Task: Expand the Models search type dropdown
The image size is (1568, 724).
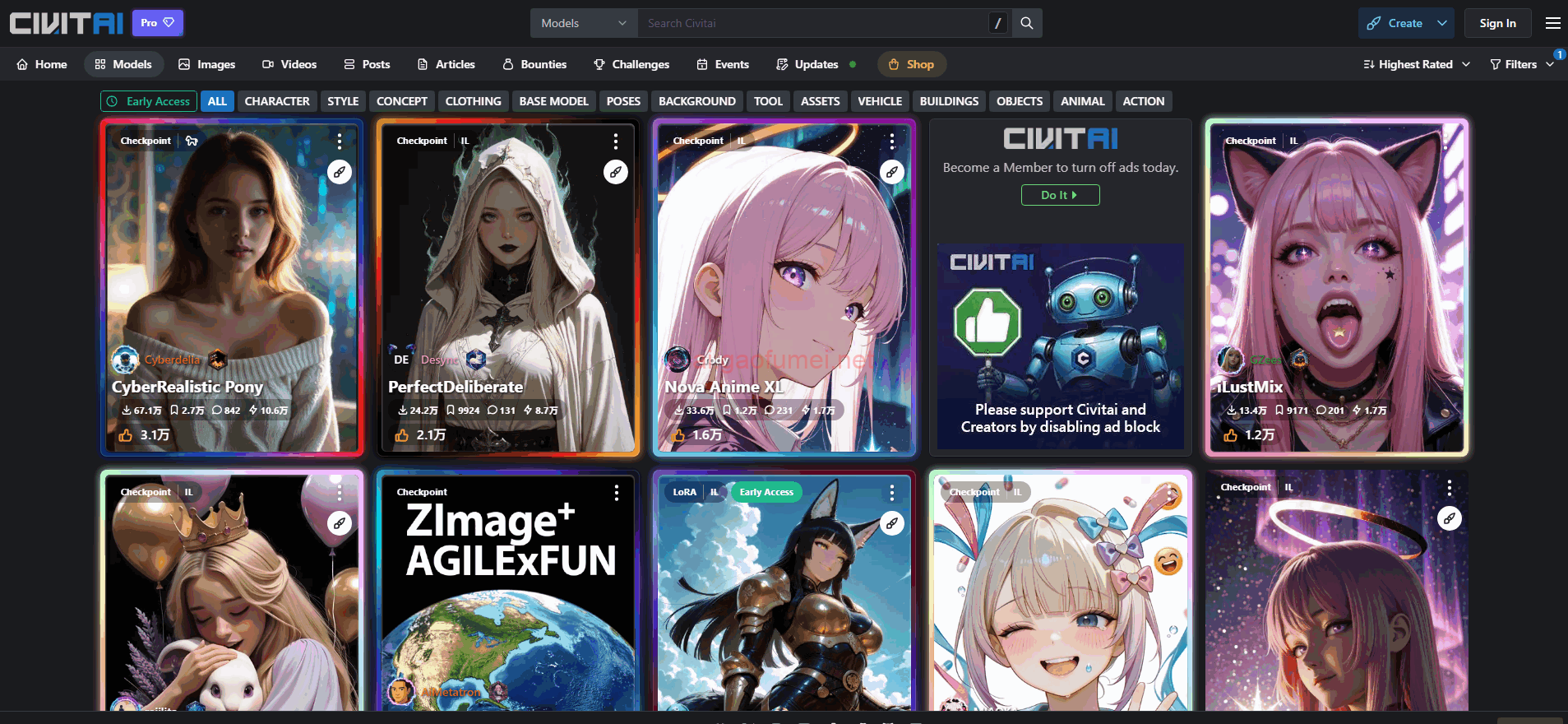Action: pos(583,23)
